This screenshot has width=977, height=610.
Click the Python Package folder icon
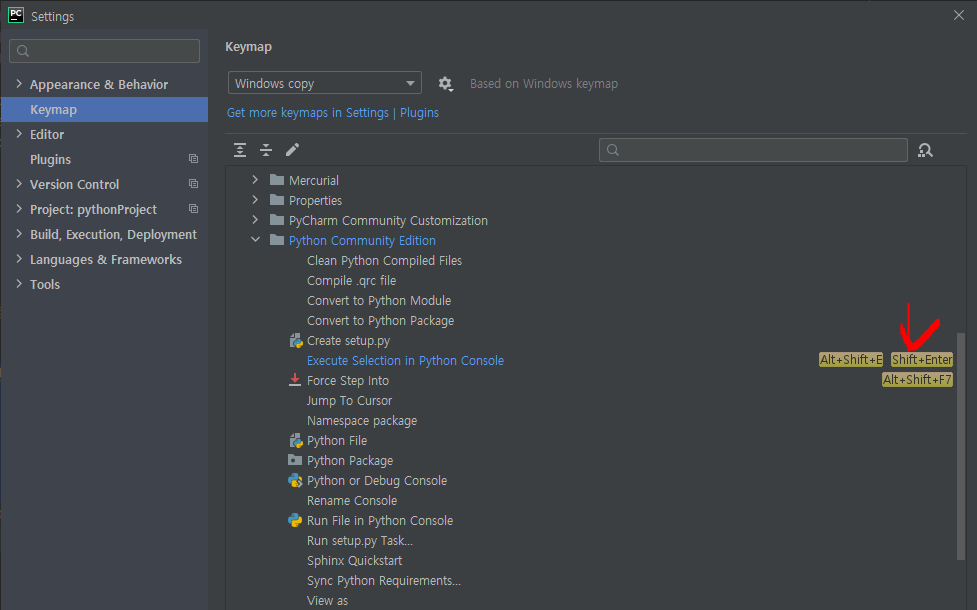pos(295,460)
